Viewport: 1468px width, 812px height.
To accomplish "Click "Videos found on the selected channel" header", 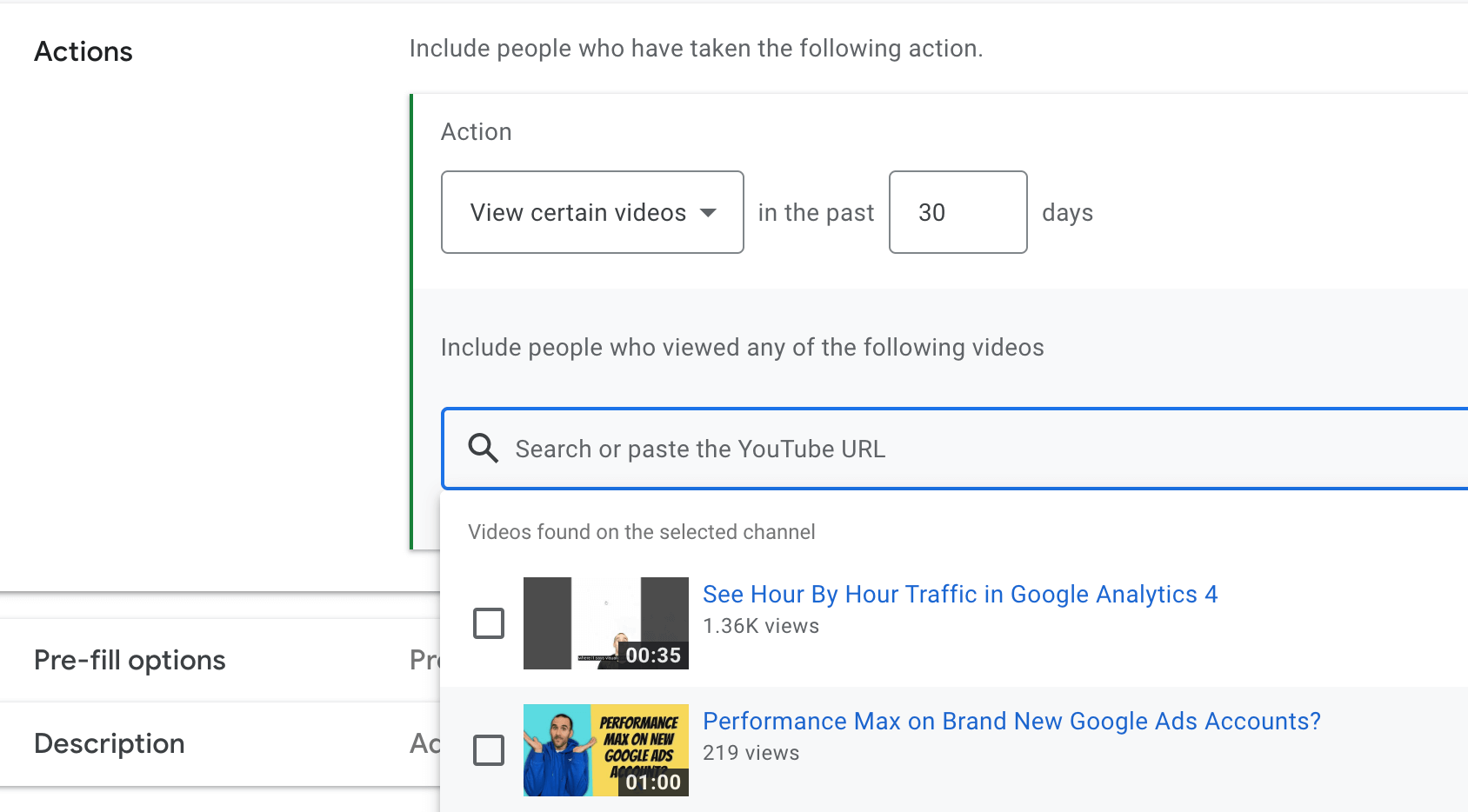I will [642, 532].
